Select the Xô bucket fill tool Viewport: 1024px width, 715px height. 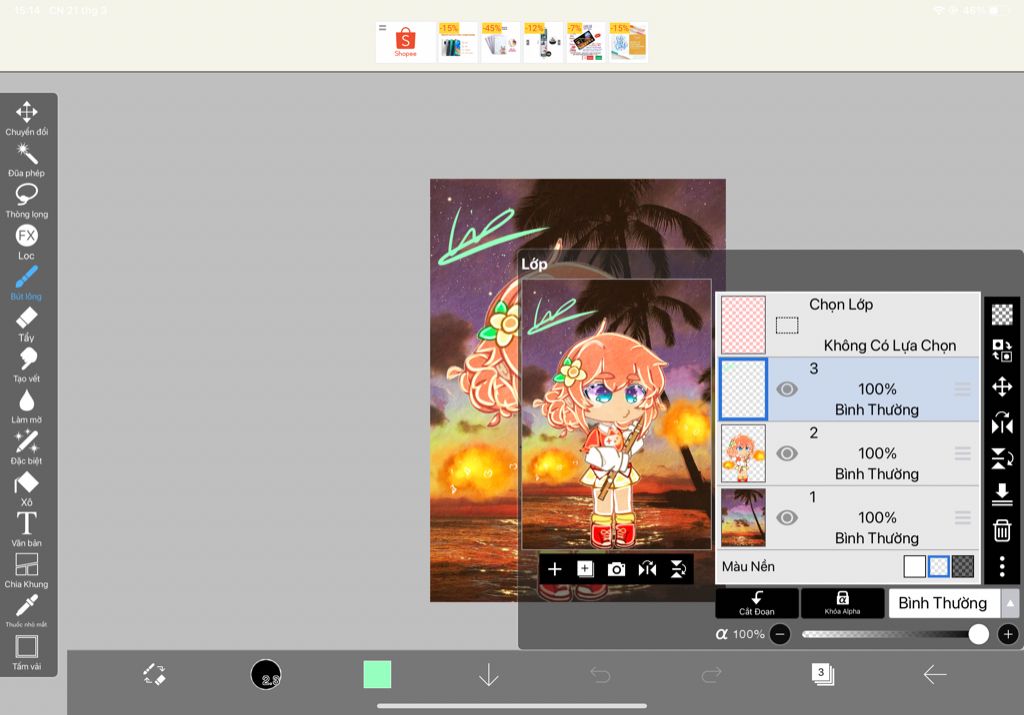(x=27, y=488)
